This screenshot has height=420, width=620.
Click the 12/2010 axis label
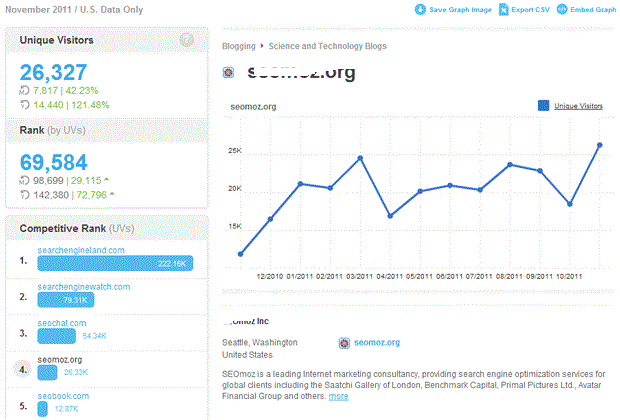tap(270, 276)
